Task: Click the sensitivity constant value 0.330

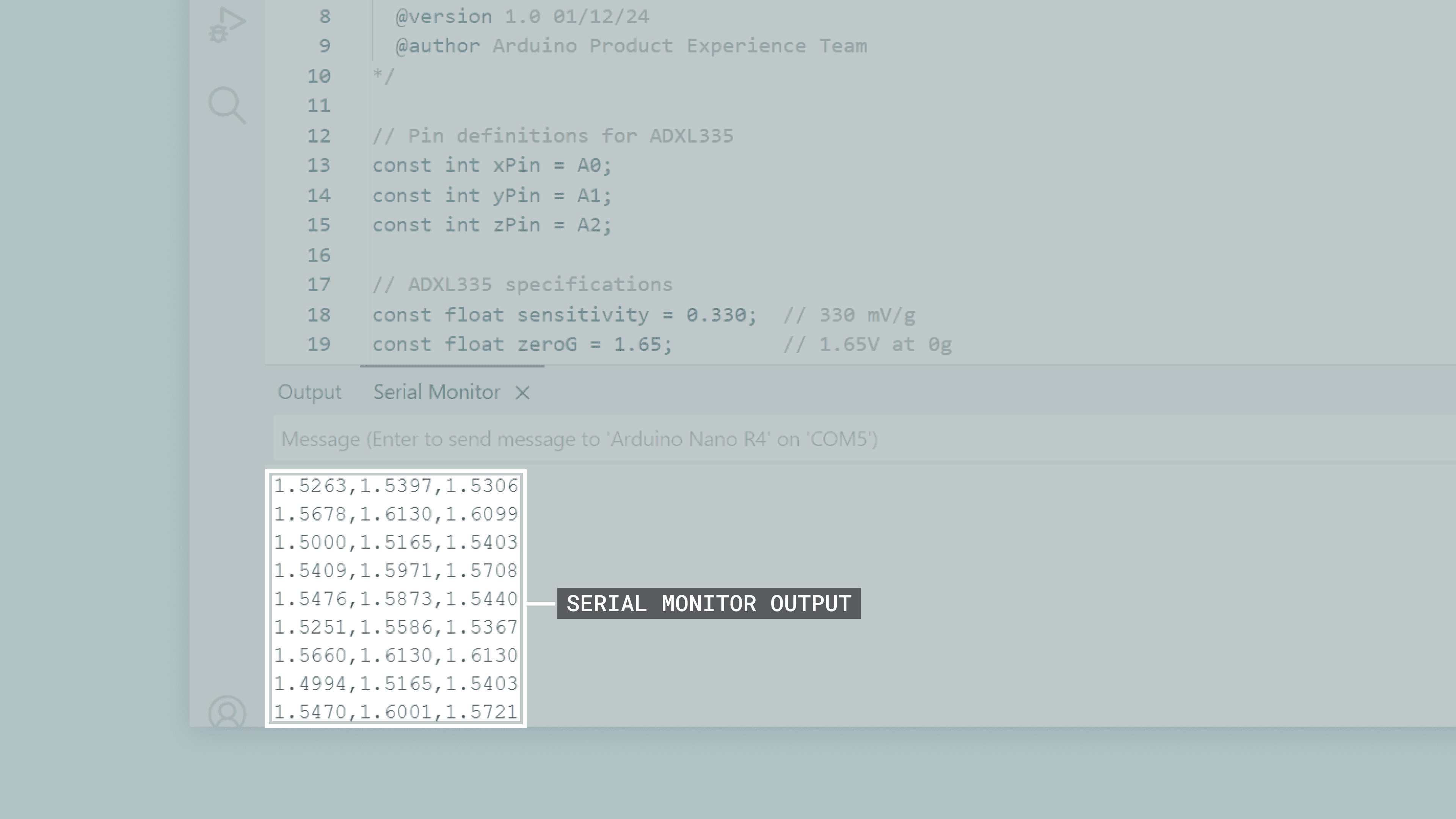Action: (x=716, y=315)
